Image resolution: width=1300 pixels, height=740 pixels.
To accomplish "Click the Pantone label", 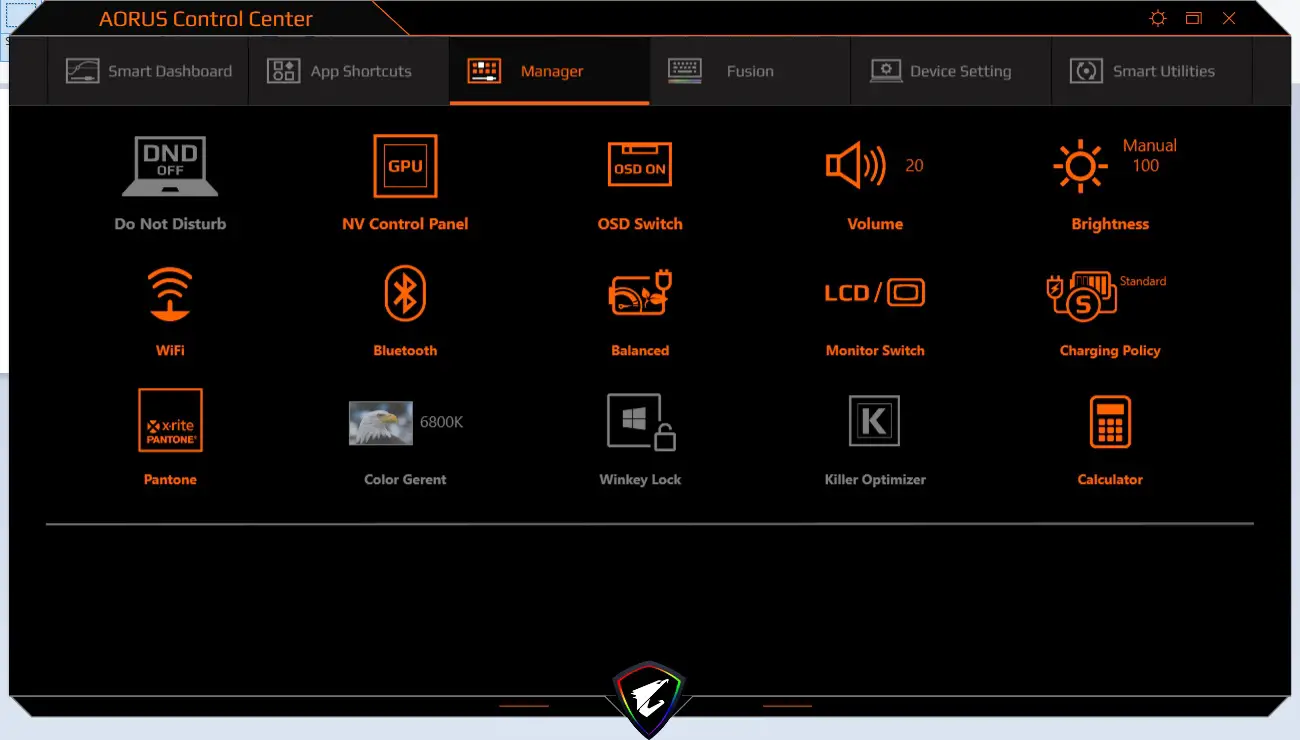I will pos(170,480).
